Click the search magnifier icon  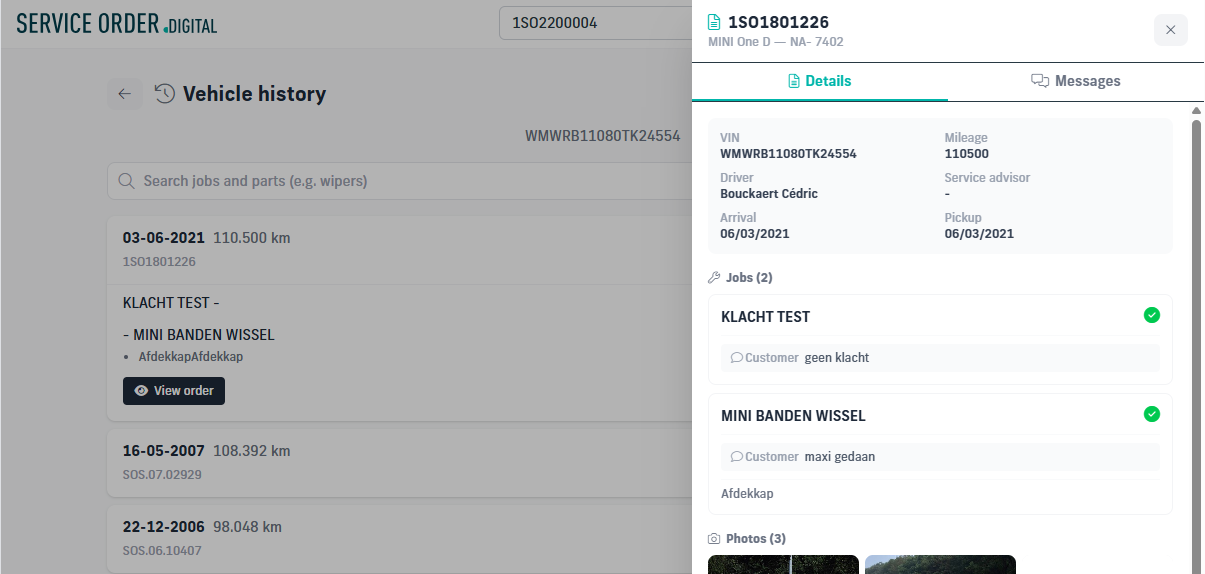pyautogui.click(x=127, y=181)
